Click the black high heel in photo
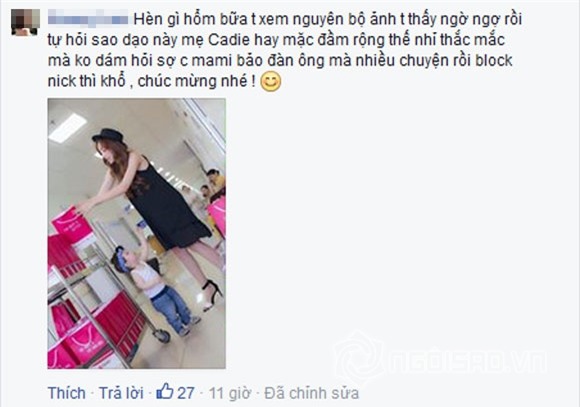580x407 pixels. coord(212,295)
